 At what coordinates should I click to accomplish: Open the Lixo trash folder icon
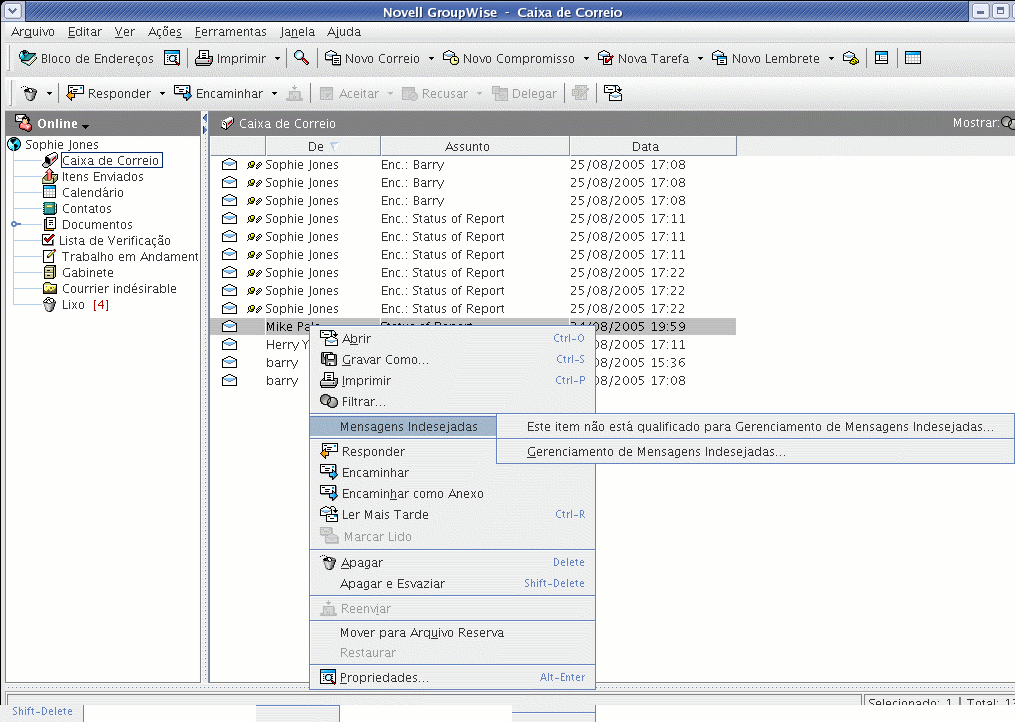tap(50, 305)
